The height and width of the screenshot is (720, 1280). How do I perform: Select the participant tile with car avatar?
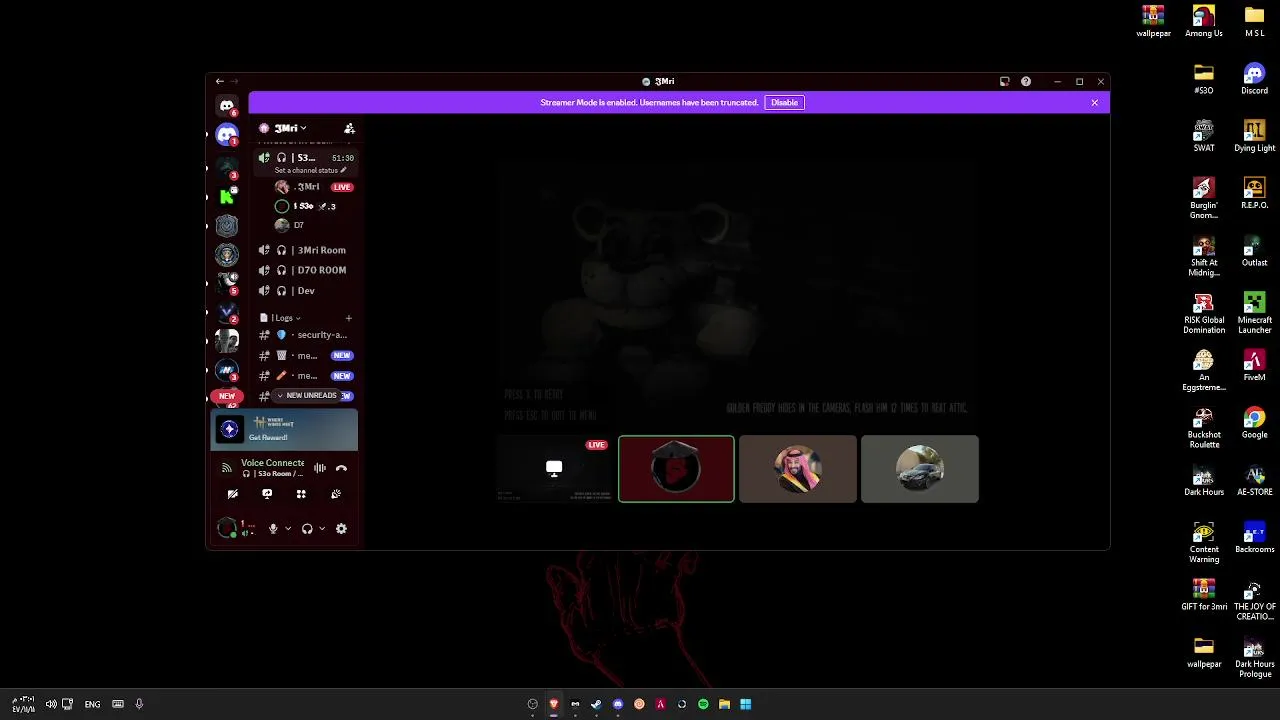pyautogui.click(x=920, y=469)
